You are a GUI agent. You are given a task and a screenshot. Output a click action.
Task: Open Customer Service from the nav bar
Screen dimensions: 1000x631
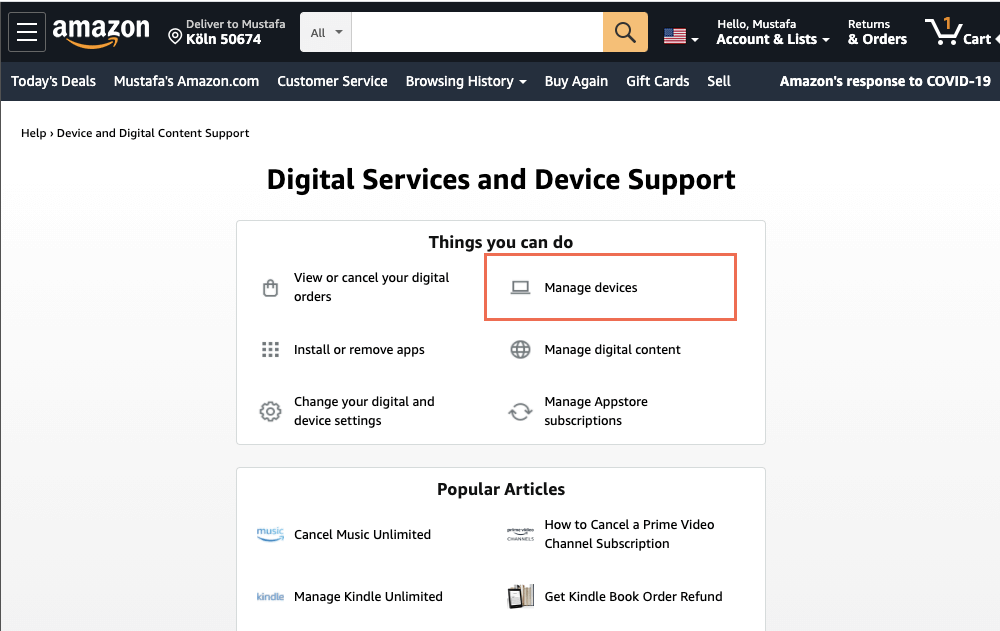pyautogui.click(x=332, y=81)
